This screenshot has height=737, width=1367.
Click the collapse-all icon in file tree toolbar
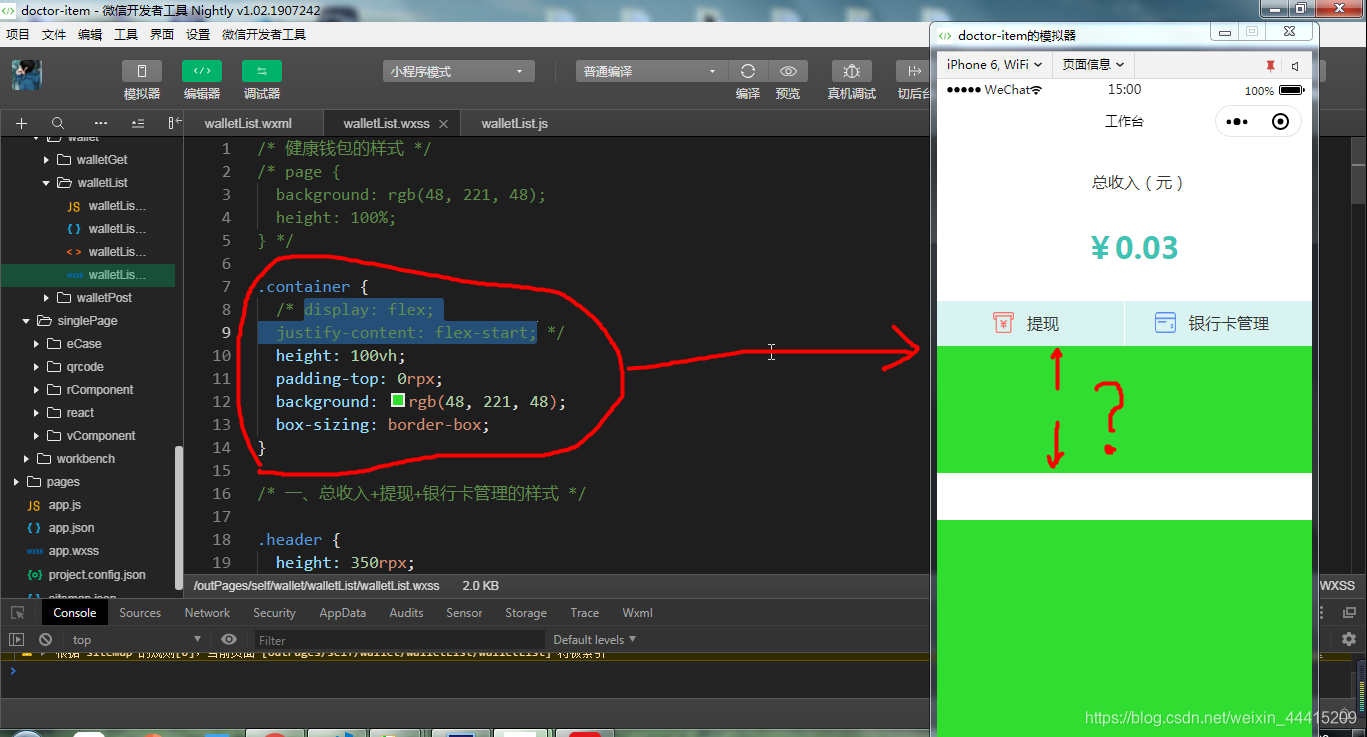[x=138, y=123]
